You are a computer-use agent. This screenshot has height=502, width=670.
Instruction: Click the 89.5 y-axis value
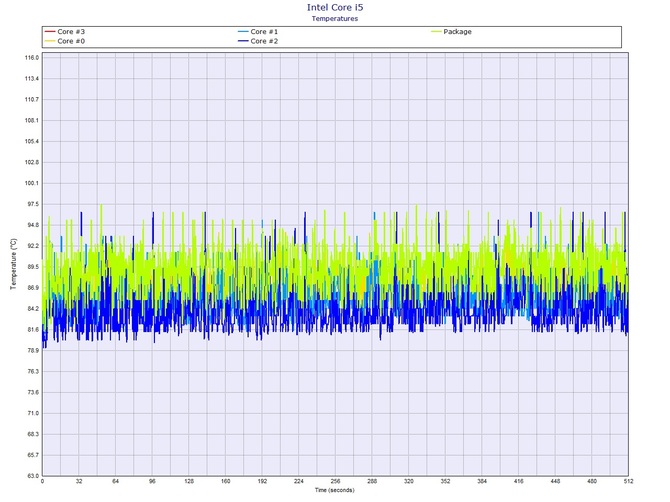click(x=33, y=267)
